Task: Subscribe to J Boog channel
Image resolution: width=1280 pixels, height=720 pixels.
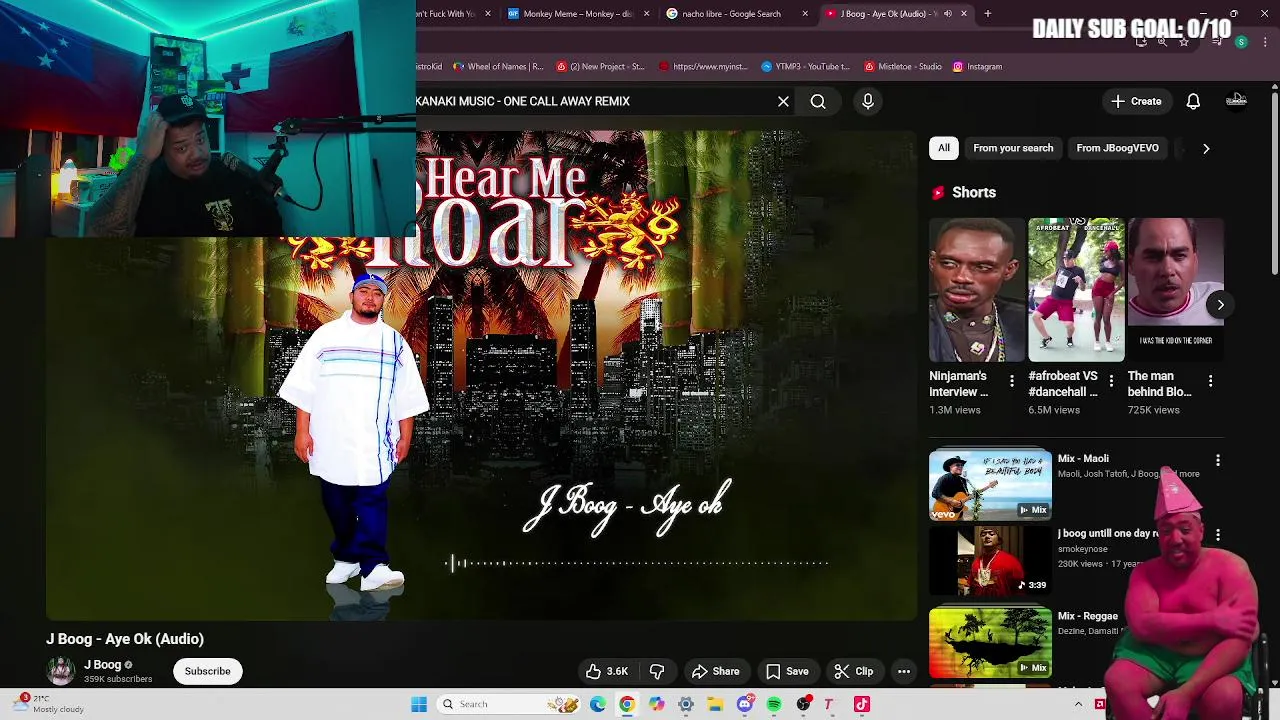Action: coord(207,671)
